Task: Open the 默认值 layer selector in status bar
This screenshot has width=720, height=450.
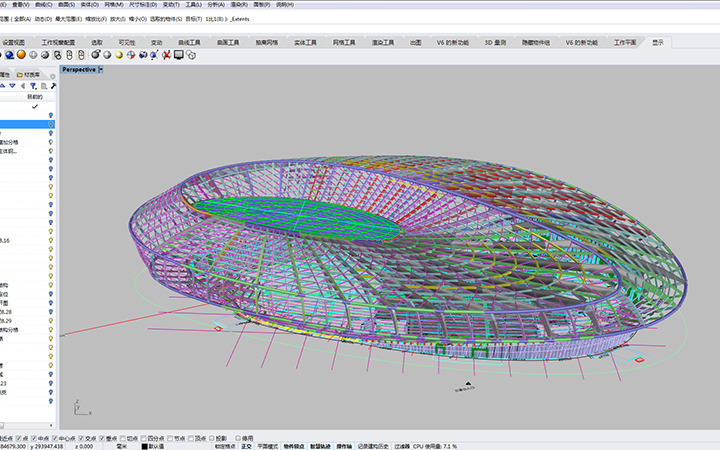Action: tap(154, 446)
